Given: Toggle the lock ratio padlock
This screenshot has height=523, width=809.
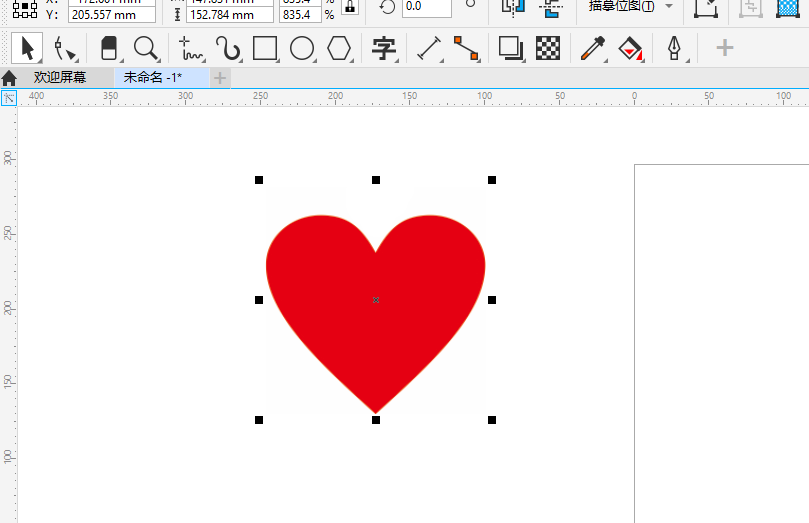Looking at the screenshot, I should [x=349, y=7].
